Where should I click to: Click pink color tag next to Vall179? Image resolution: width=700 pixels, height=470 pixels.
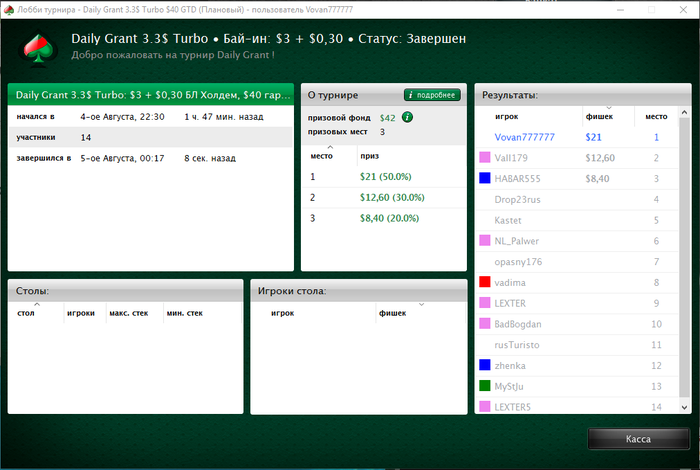484,157
